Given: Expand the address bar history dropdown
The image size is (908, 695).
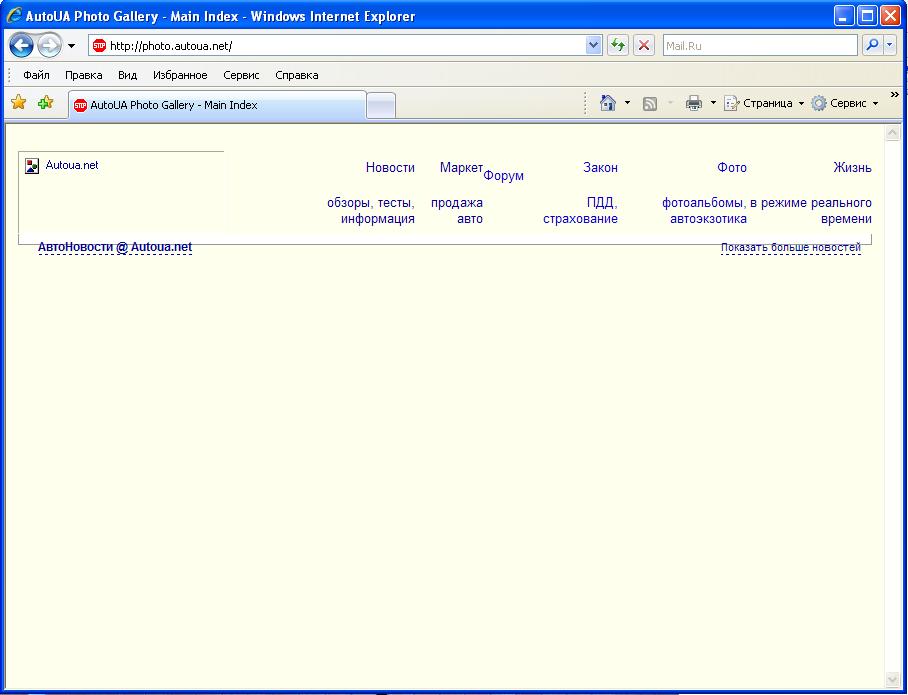Looking at the screenshot, I should click(594, 46).
